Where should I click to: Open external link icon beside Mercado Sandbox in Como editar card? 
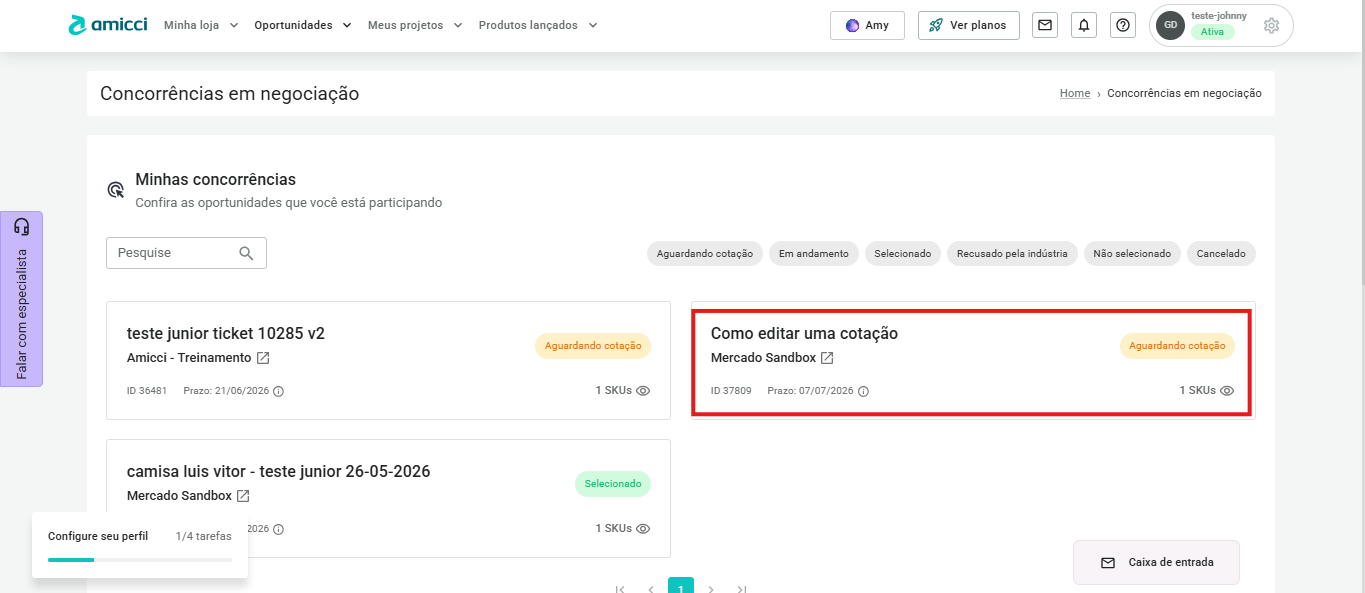point(827,358)
